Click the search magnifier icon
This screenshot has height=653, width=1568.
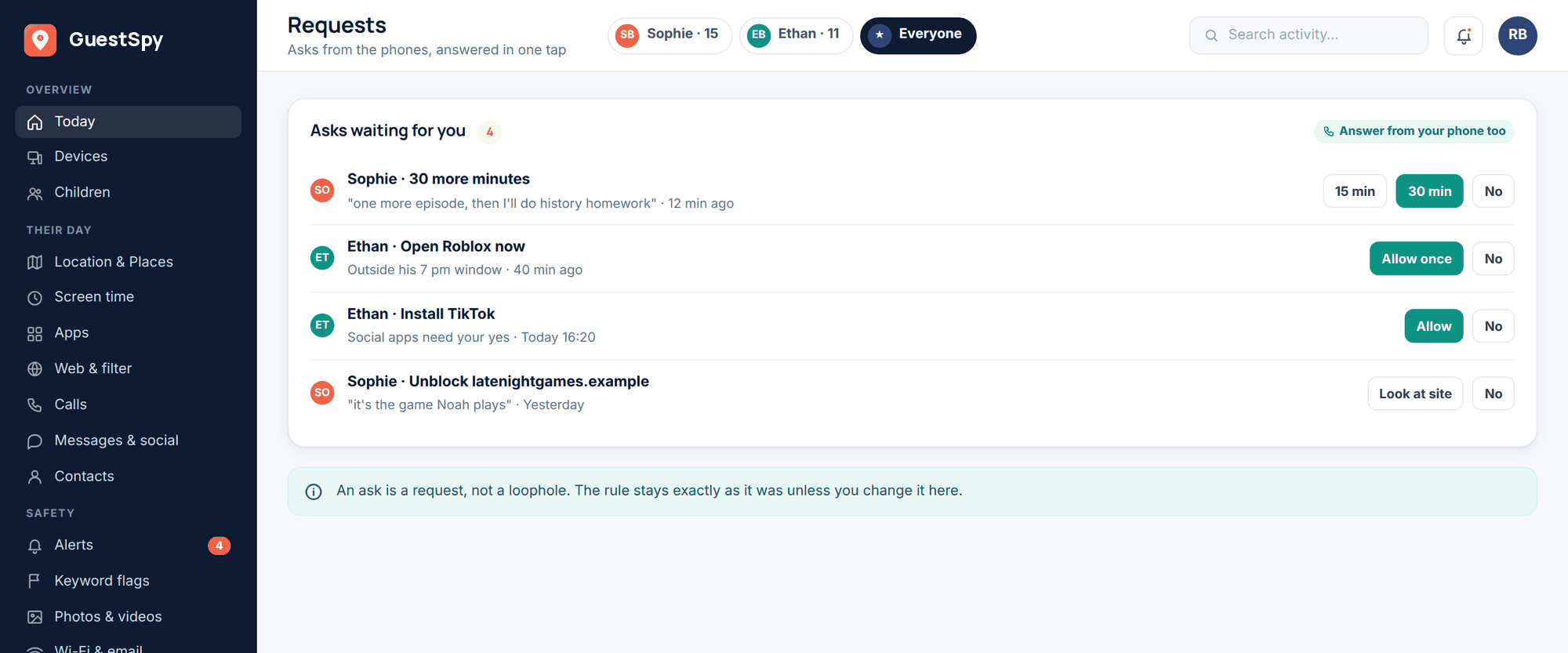coord(1211,35)
